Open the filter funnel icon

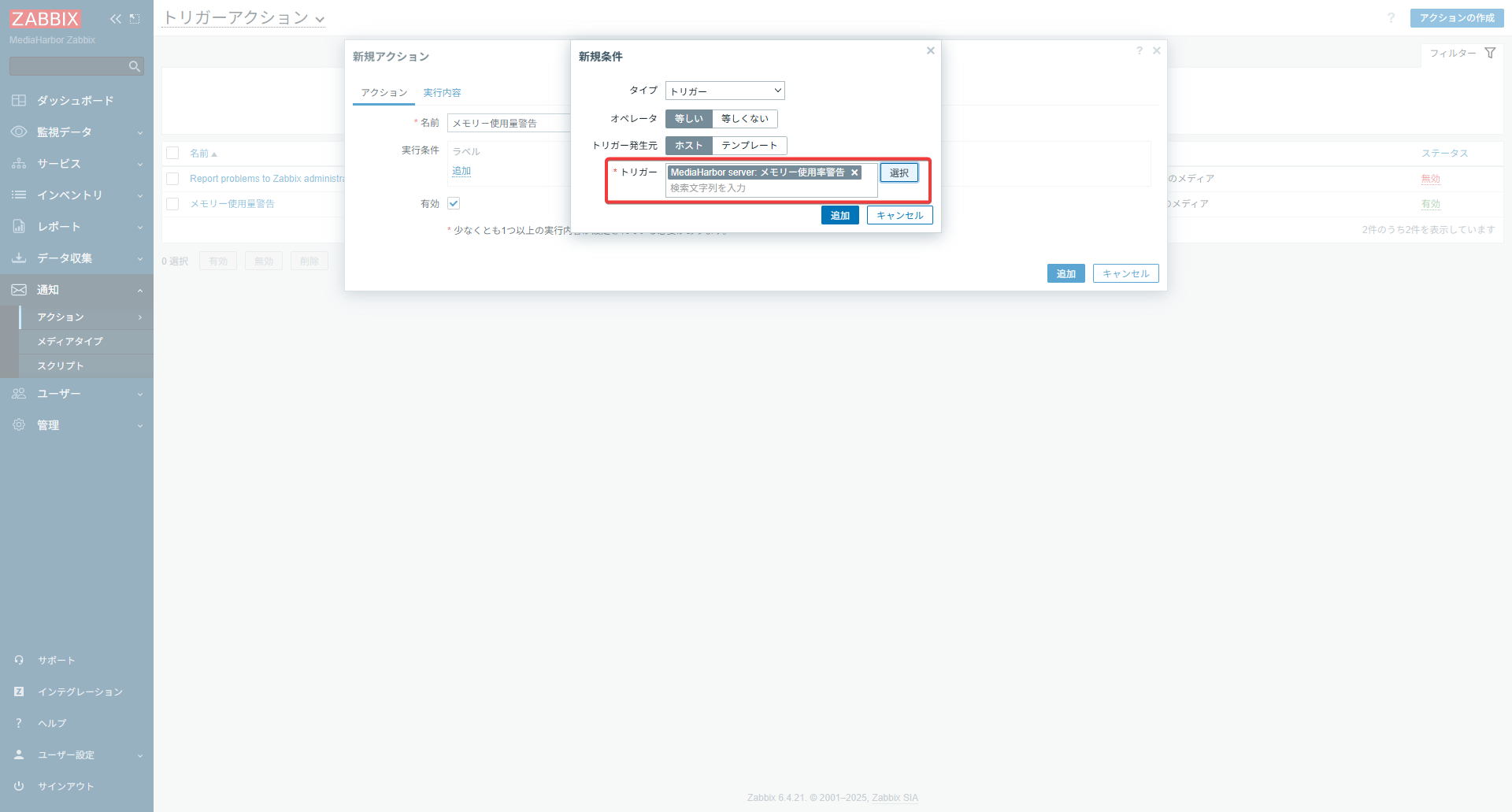tap(1490, 53)
